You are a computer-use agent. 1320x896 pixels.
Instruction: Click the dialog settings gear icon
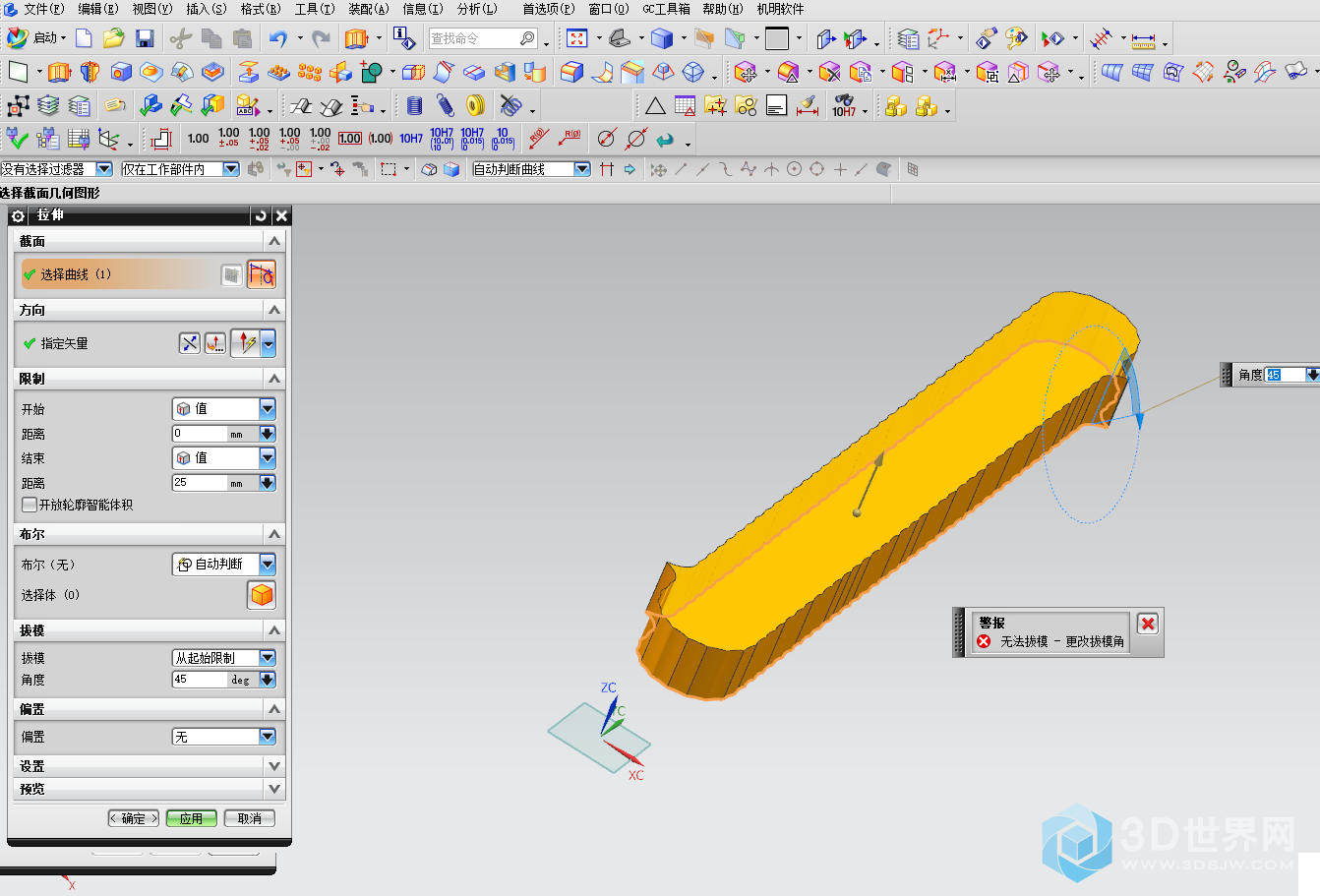19,215
